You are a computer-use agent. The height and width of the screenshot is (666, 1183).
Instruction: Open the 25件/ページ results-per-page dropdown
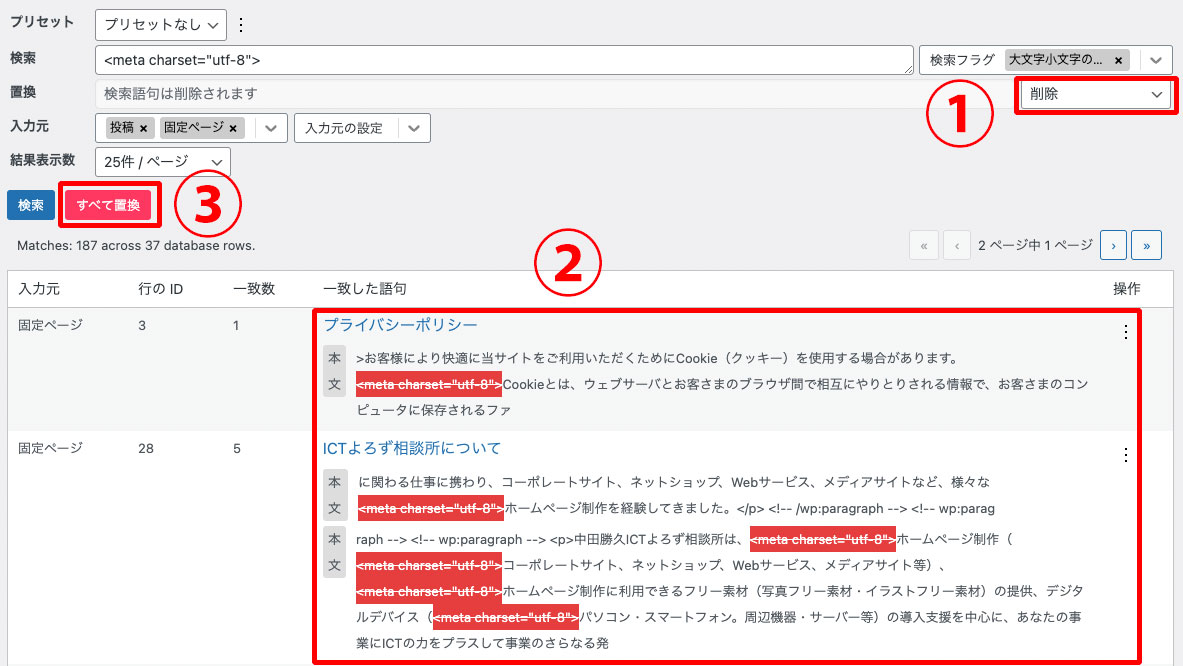[163, 161]
